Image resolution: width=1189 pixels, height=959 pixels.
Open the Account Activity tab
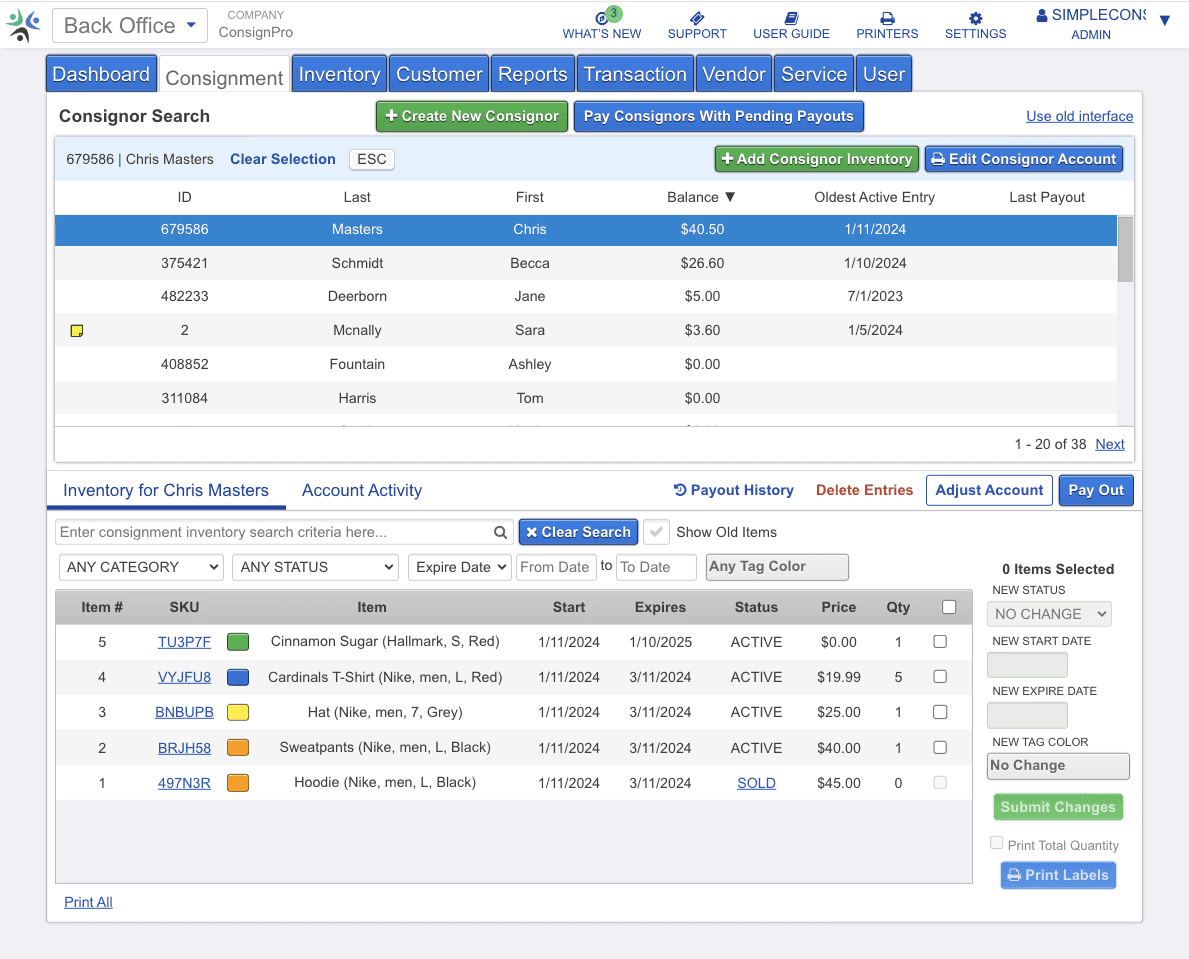[x=362, y=490]
